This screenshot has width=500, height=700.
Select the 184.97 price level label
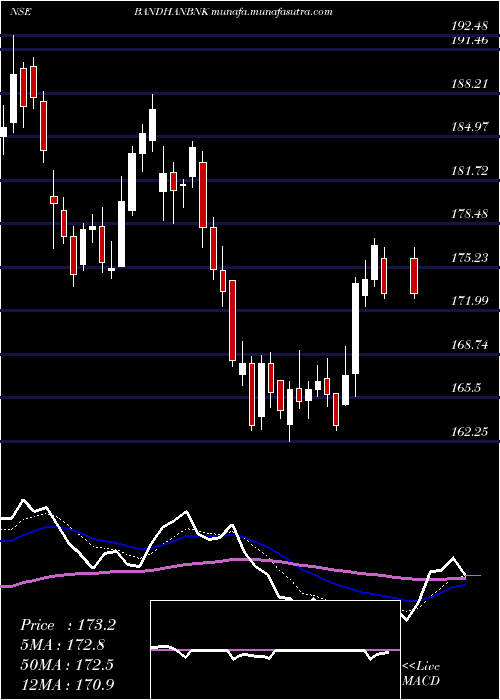pos(469,127)
